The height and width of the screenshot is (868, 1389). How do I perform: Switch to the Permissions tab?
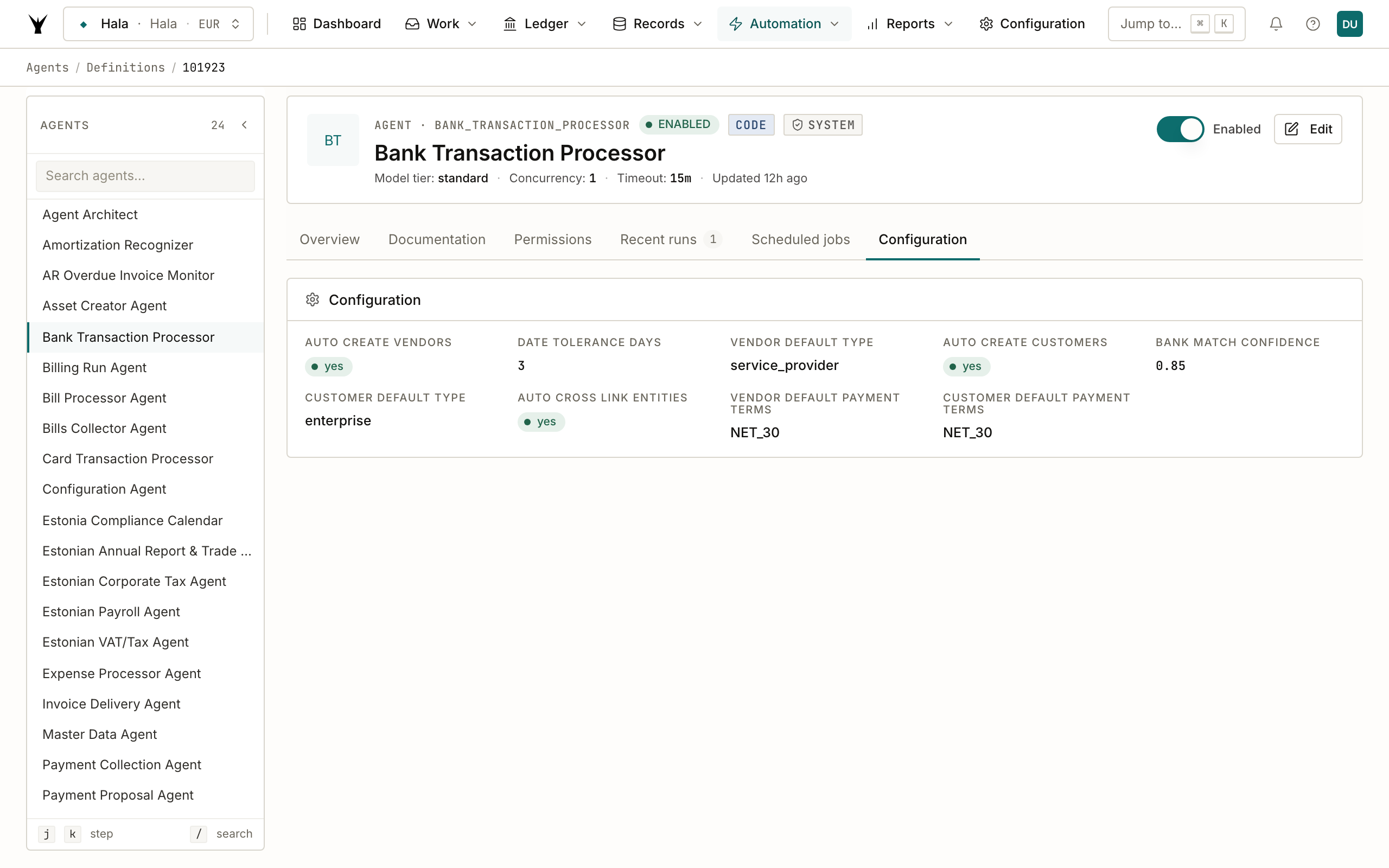(553, 239)
